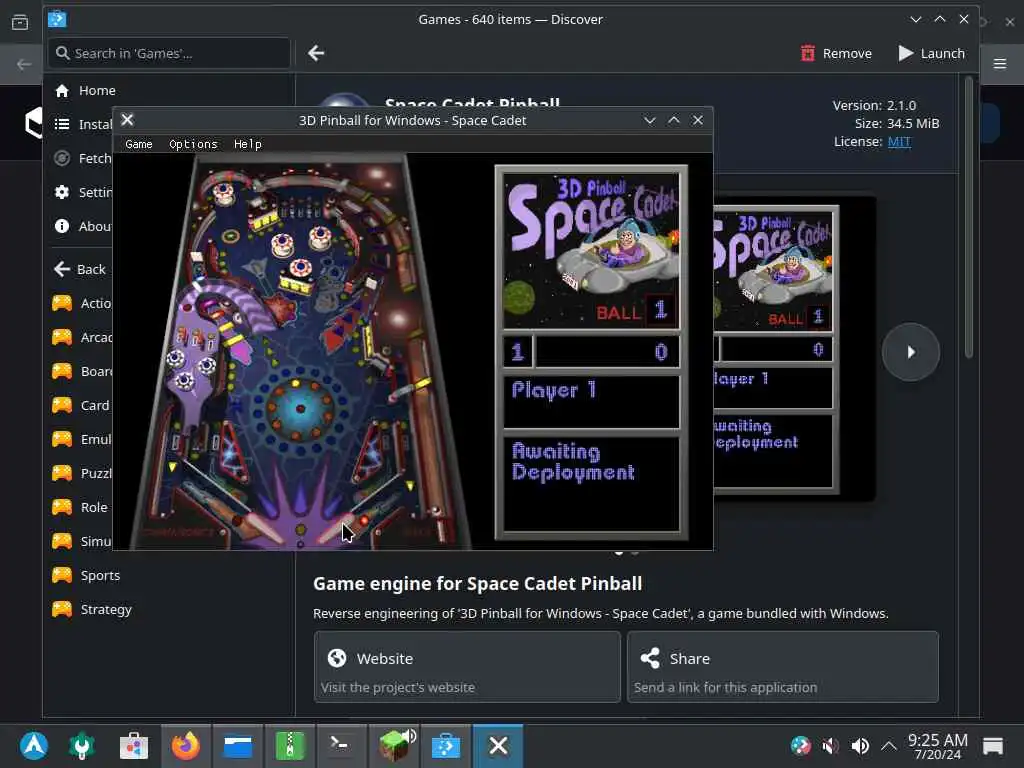Open the MIT license link
This screenshot has height=768, width=1024.
coord(899,142)
